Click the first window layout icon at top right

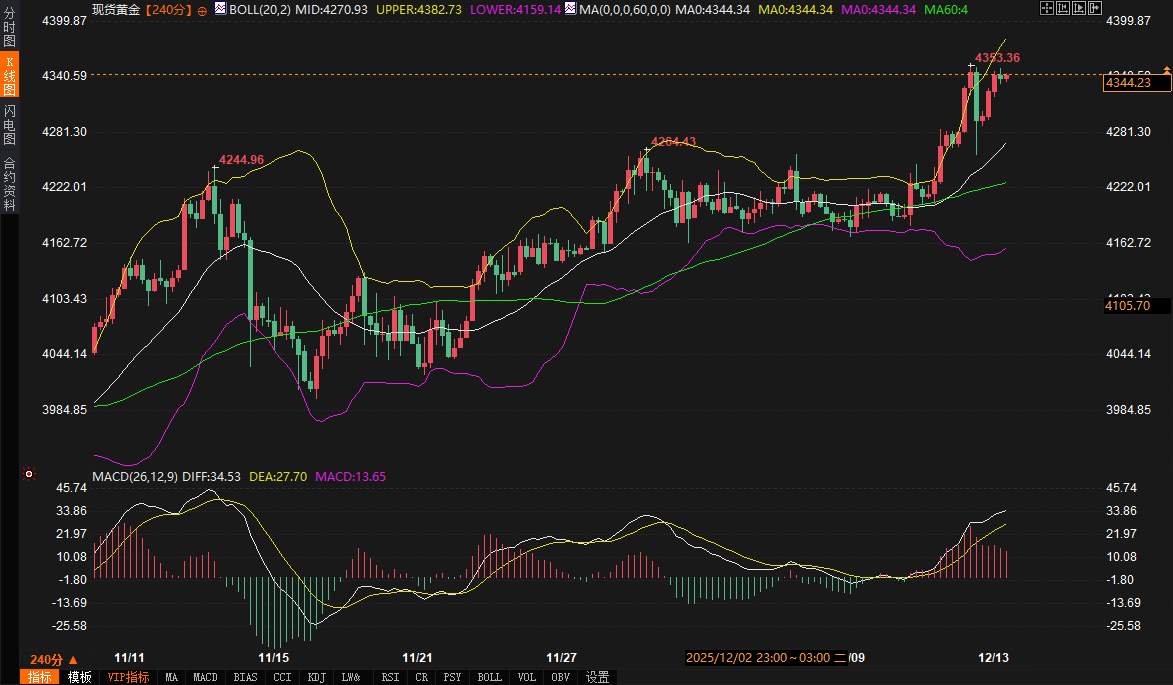[1046, 8]
